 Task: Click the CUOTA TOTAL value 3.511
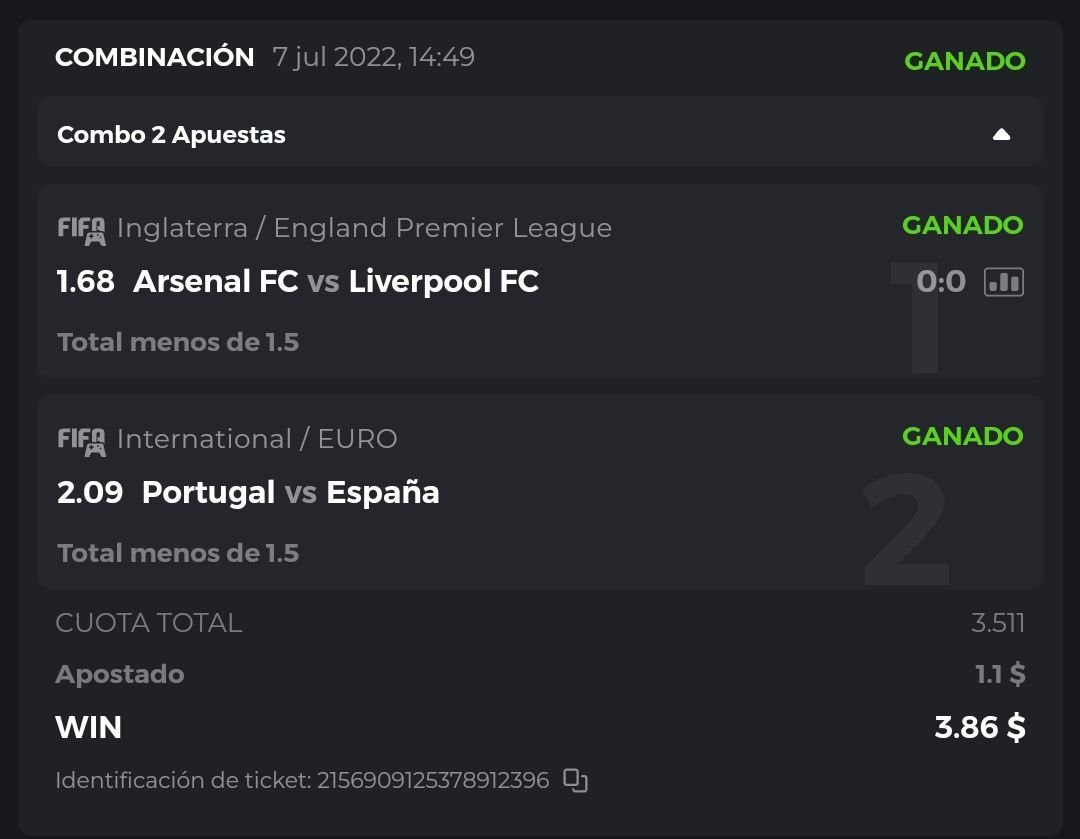pyautogui.click(x=997, y=623)
